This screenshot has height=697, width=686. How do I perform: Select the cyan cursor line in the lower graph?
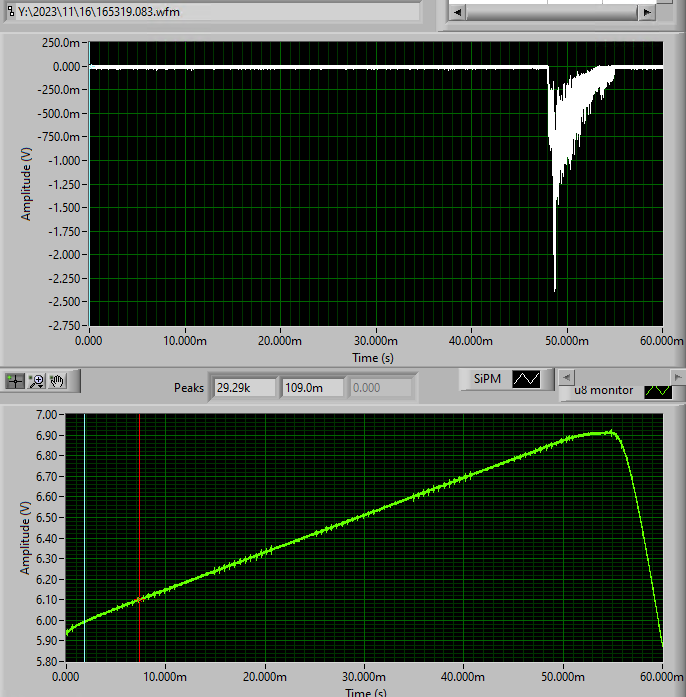click(x=84, y=538)
